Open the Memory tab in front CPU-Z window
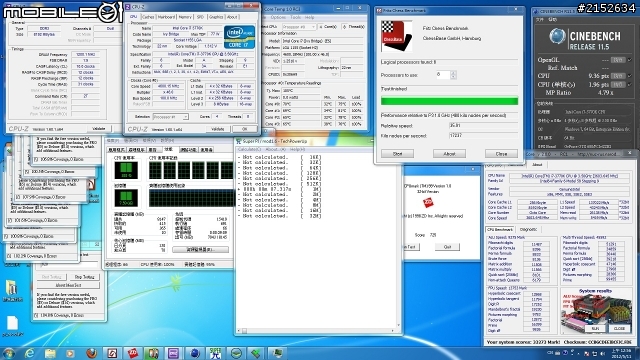The width and height of the screenshot is (640, 360). 185,17
